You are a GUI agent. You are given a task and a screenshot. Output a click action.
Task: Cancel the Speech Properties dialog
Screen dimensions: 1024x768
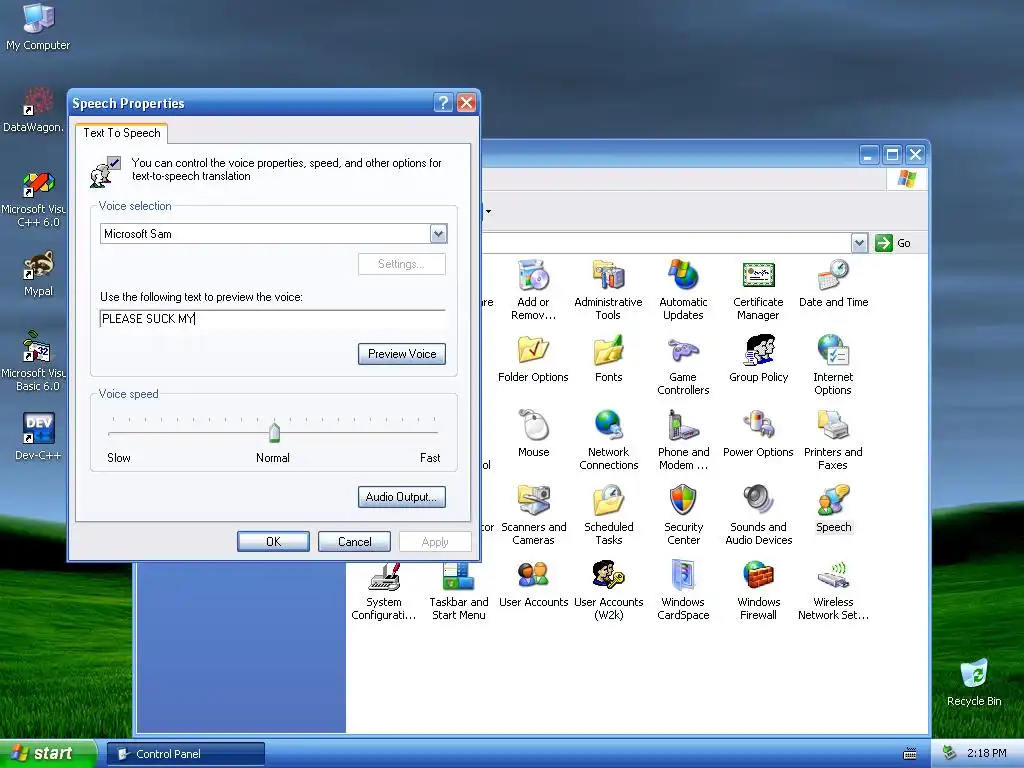(354, 541)
